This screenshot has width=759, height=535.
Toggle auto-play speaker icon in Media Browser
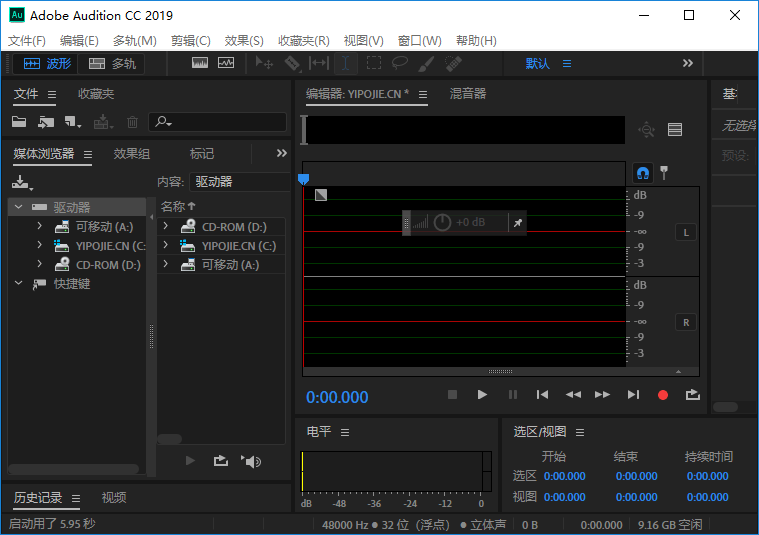251,461
